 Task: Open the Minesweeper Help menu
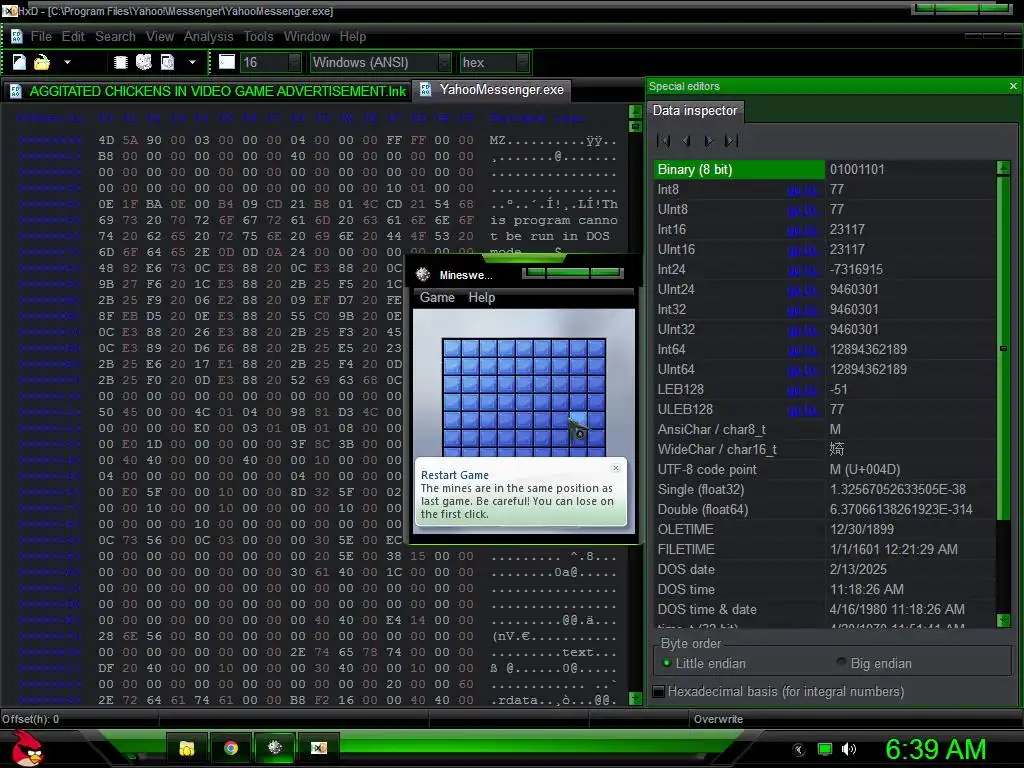[x=482, y=298]
